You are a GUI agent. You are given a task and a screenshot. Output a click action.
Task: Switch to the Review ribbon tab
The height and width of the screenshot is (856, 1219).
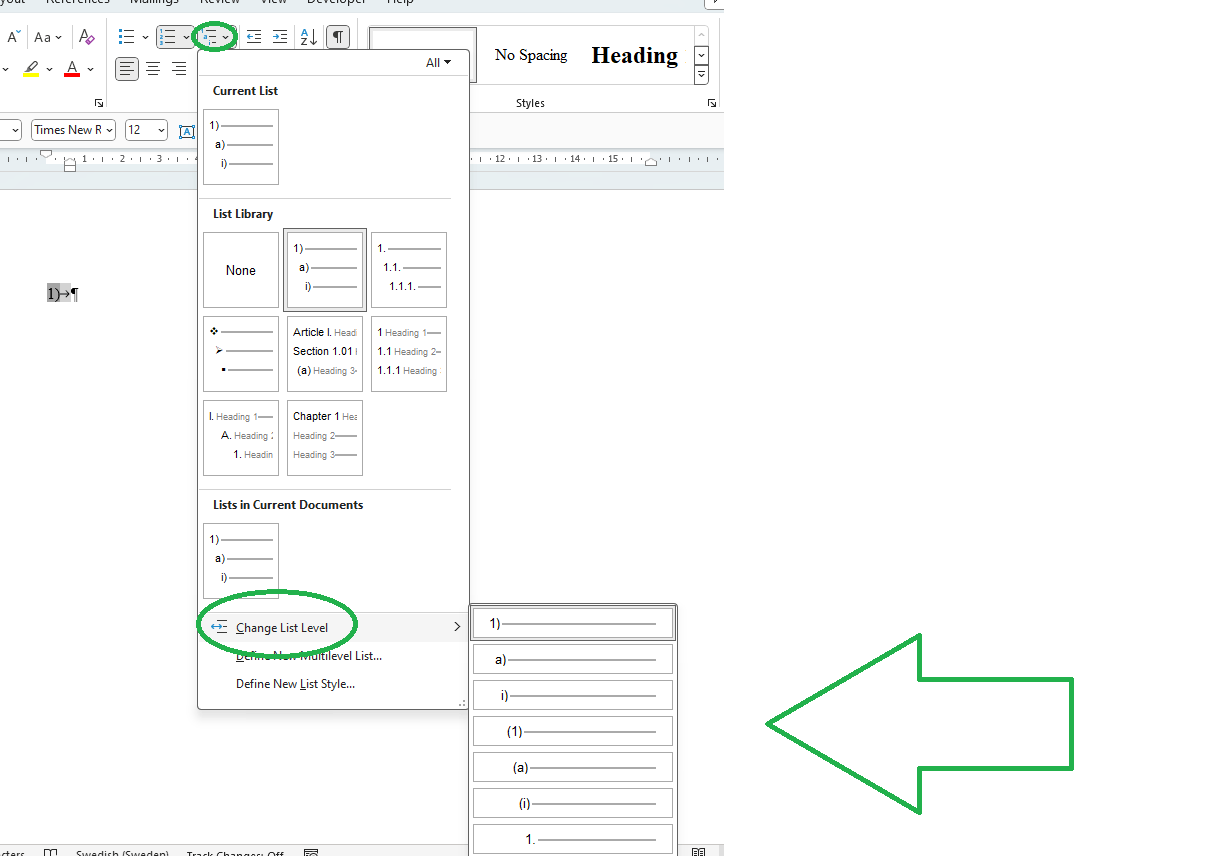(220, 3)
